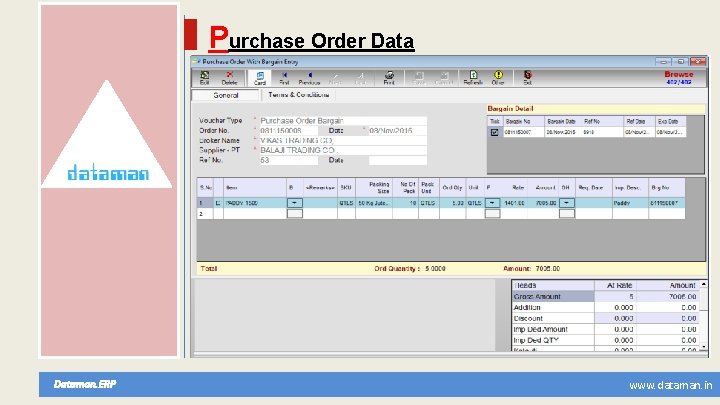Close the Purchase Order window
Screen dimensions: 720x405
click(698, 62)
